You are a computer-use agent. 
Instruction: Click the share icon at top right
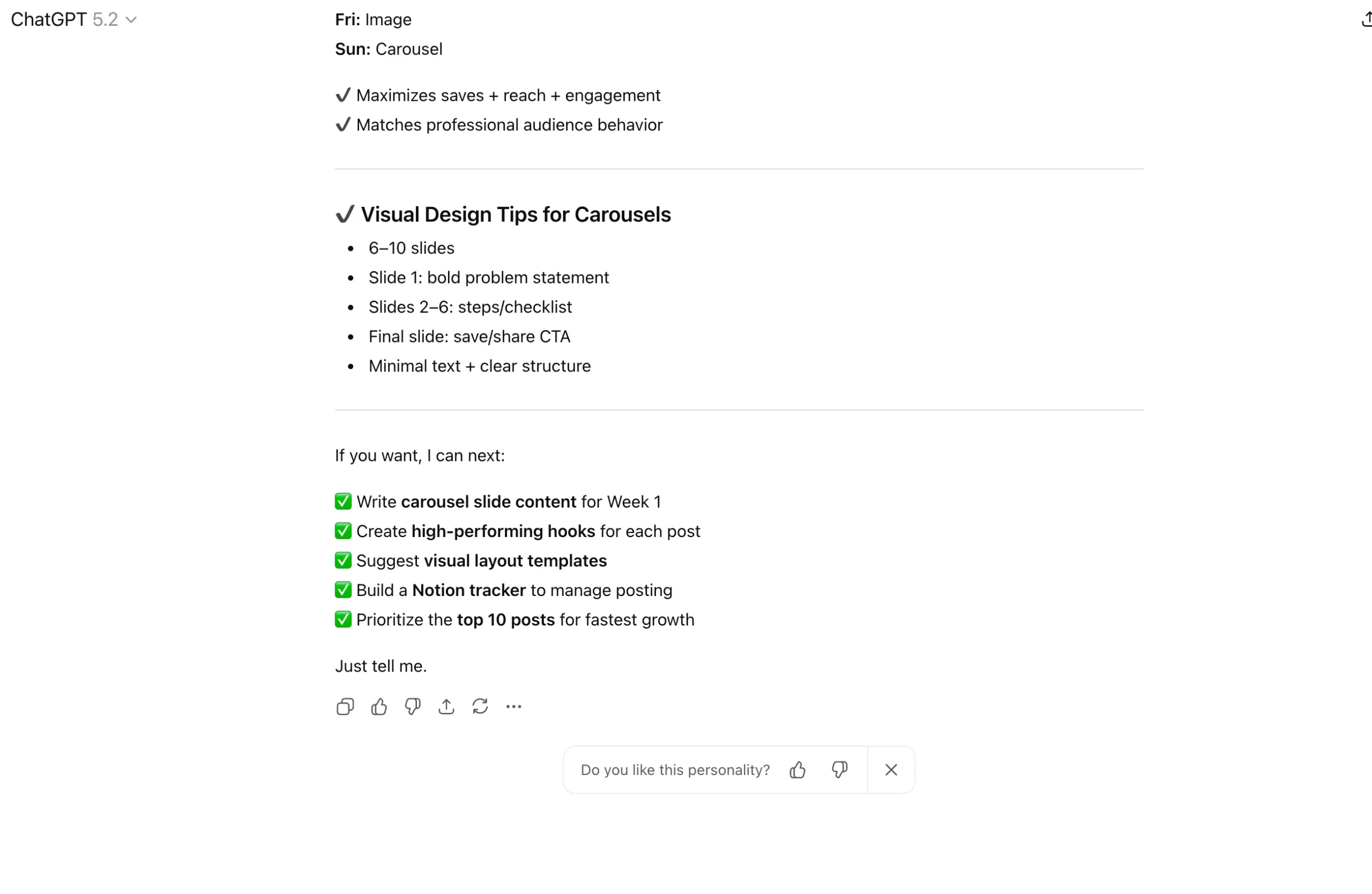point(1366,20)
